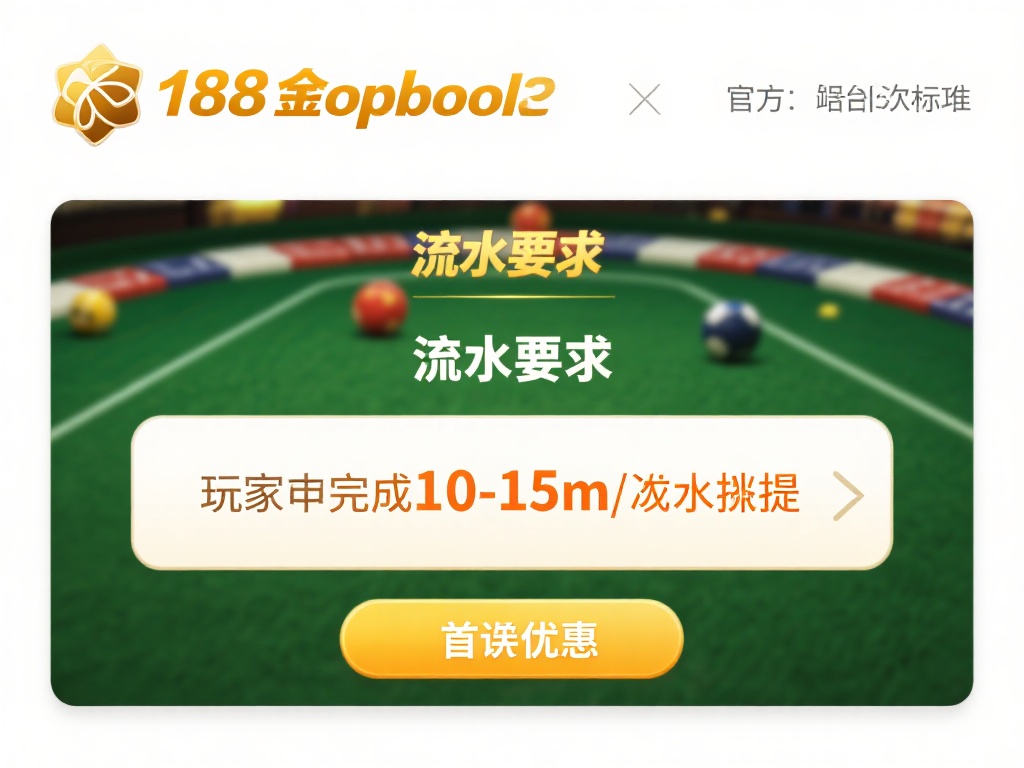Click the small yellow ball at right
This screenshot has height=768, width=1024.
pyautogui.click(x=829, y=310)
